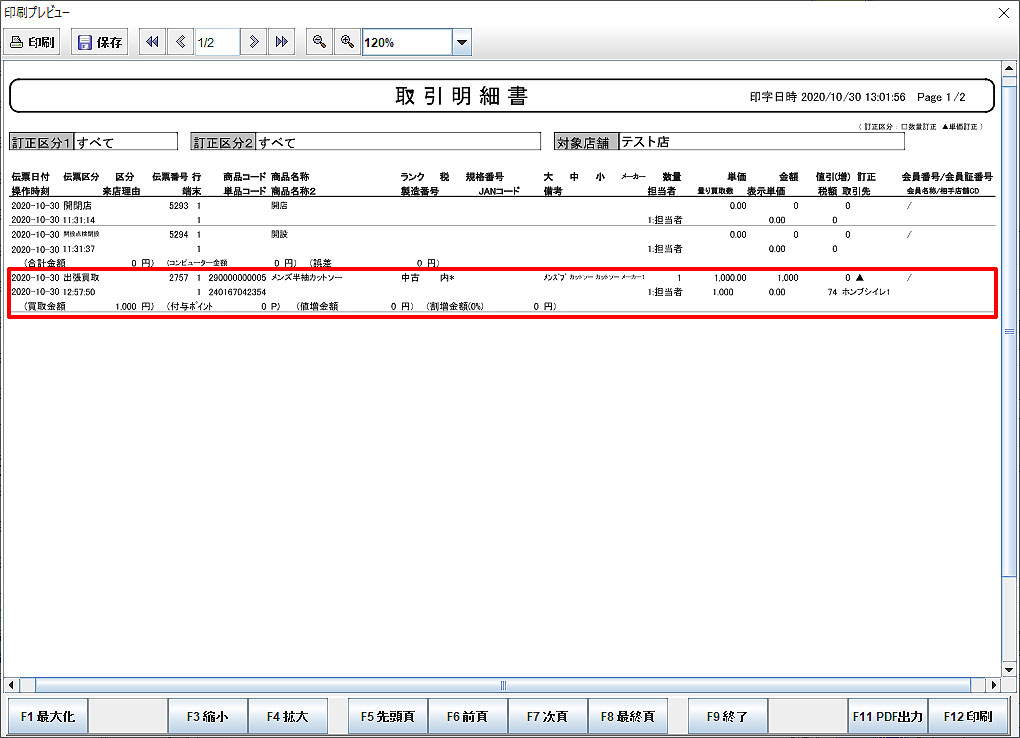
Task: Click the vertical scrollbar down arrow
Action: [x=1008, y=668]
